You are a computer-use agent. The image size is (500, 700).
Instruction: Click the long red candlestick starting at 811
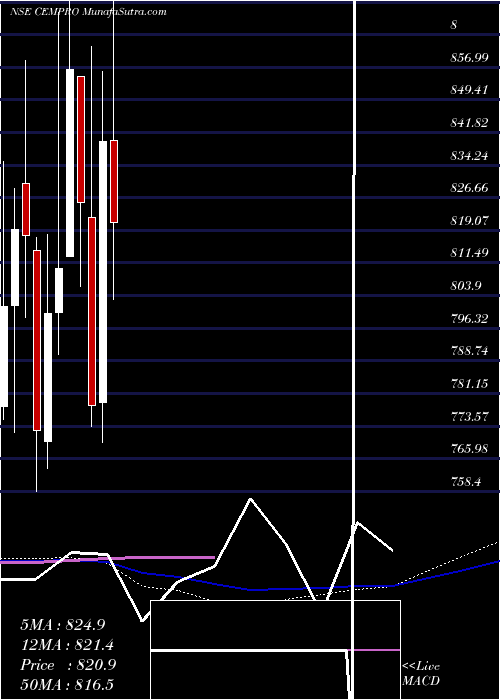tap(37, 341)
